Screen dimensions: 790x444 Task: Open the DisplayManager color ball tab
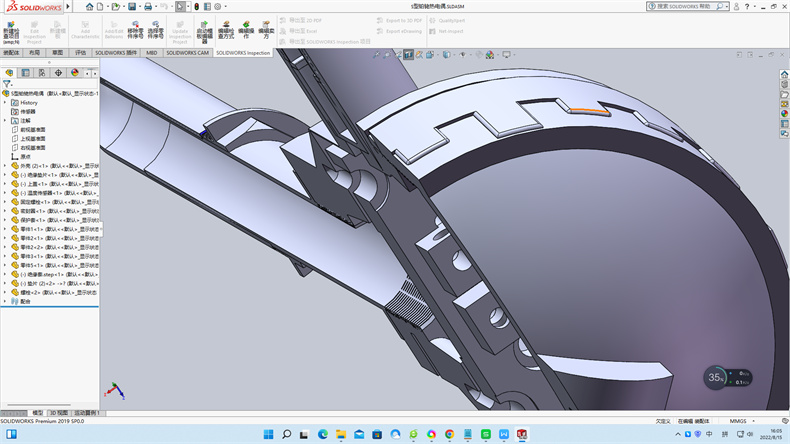click(74, 73)
